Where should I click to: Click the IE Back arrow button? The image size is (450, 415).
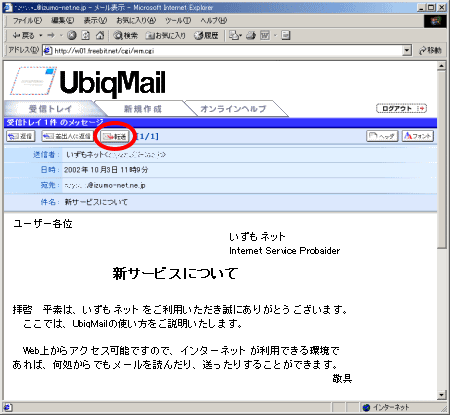tap(23, 35)
